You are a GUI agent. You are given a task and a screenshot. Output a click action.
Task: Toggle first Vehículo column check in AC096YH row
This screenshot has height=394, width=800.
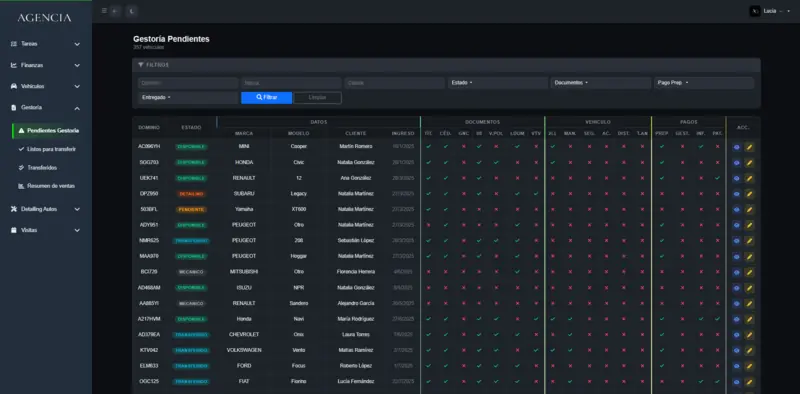point(552,146)
